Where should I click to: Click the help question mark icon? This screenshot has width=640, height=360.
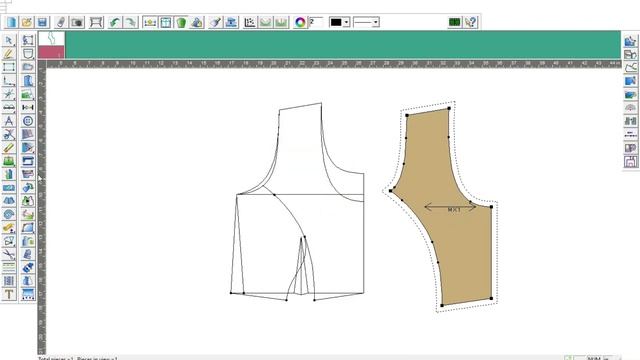[x=471, y=22]
